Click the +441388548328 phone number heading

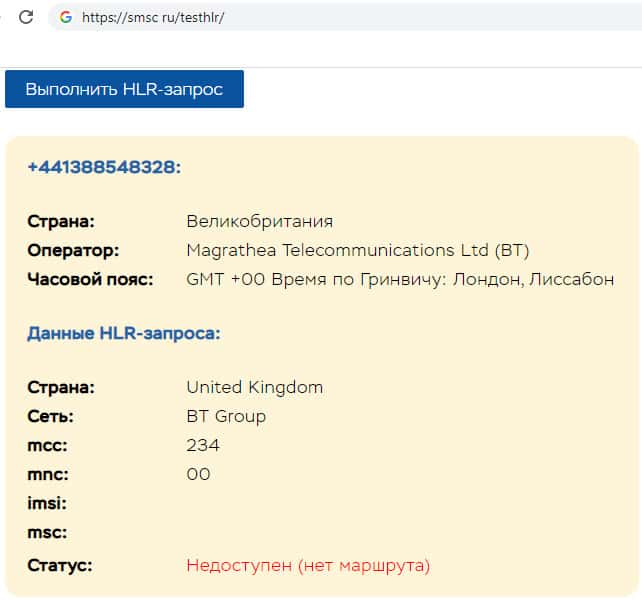(104, 166)
